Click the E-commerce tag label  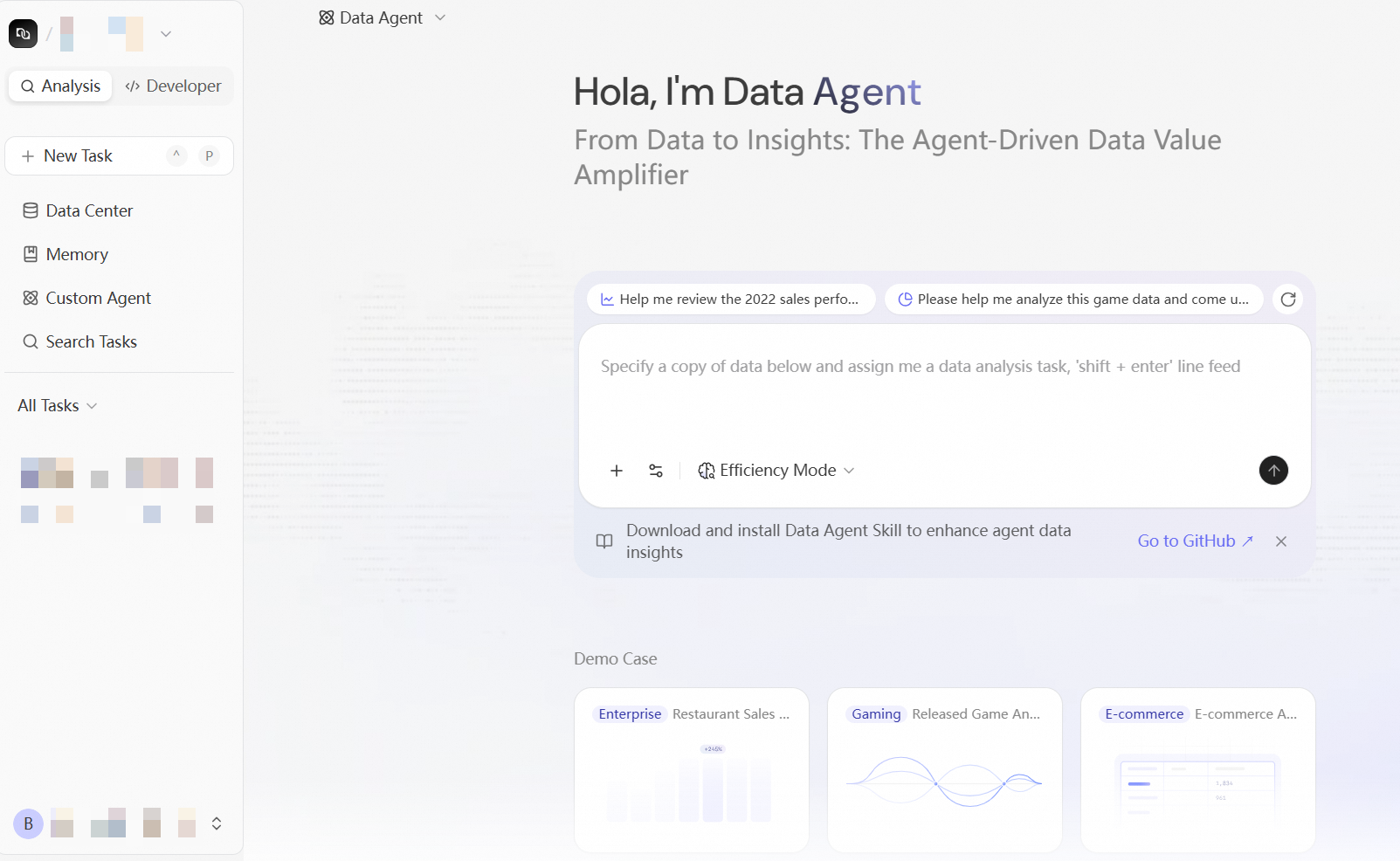pos(1144,714)
